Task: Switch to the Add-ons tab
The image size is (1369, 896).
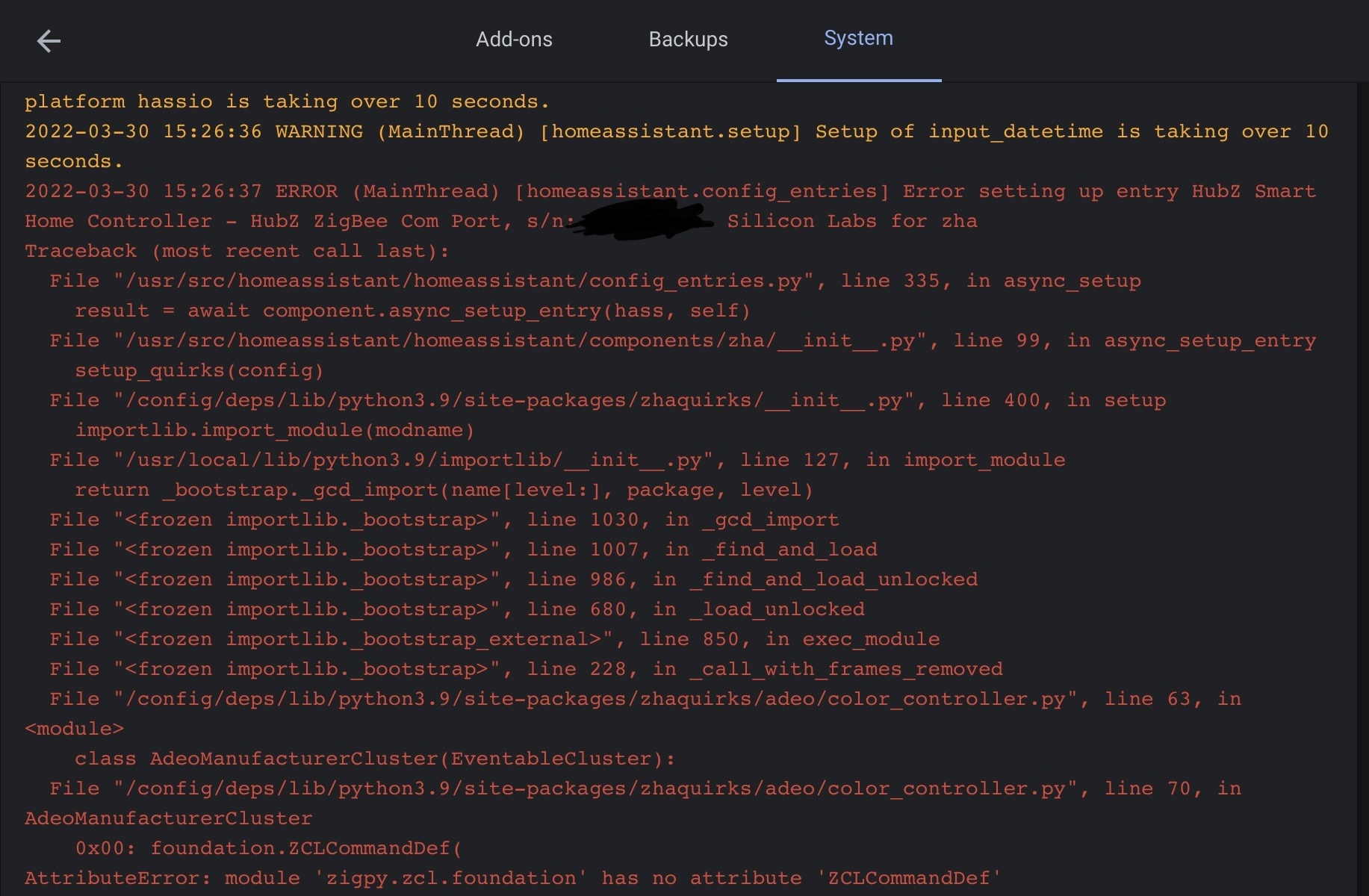Action: tap(514, 39)
